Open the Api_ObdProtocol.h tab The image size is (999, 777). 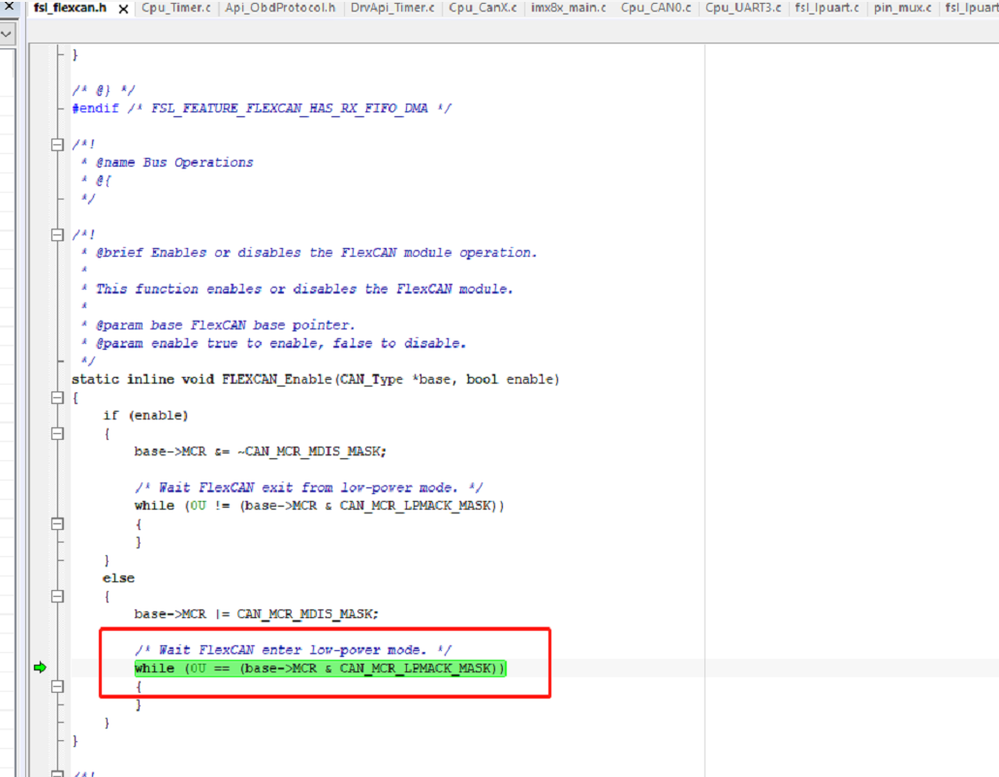click(x=280, y=8)
